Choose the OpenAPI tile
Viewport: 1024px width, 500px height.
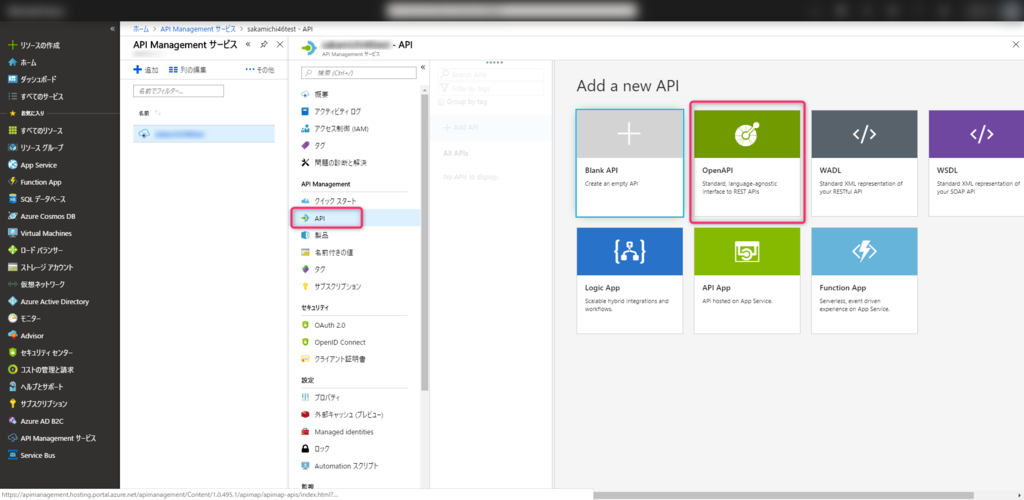click(x=747, y=163)
